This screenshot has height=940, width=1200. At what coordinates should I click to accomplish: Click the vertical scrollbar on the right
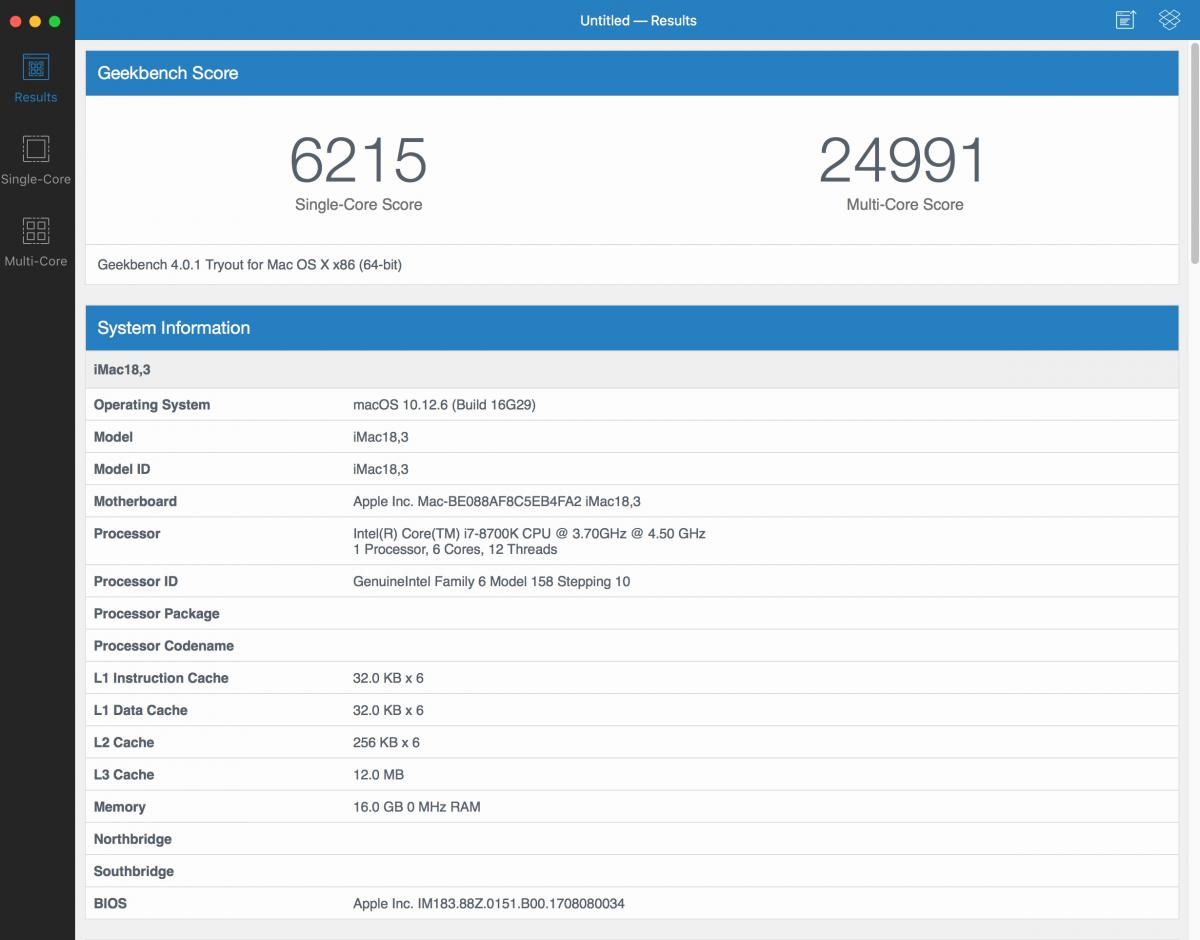pyautogui.click(x=1194, y=155)
